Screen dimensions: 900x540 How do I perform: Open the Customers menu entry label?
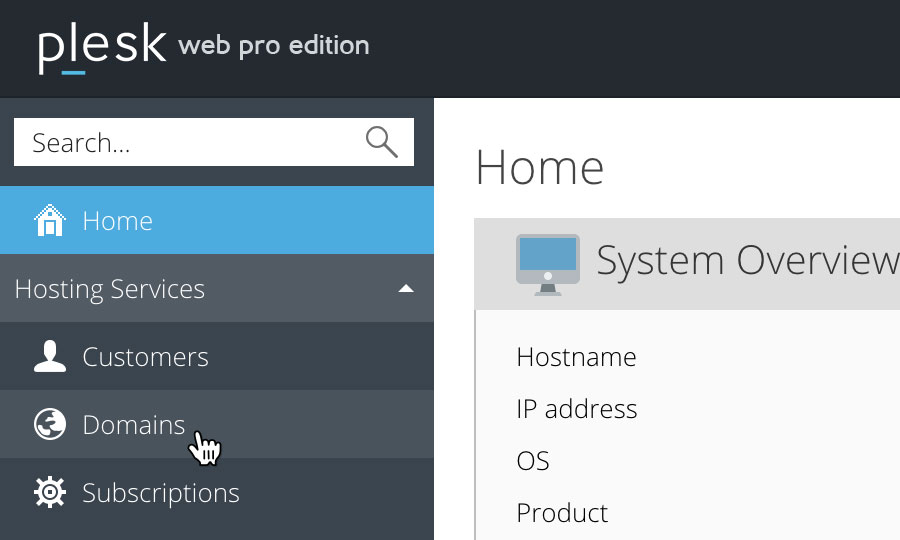click(x=145, y=357)
